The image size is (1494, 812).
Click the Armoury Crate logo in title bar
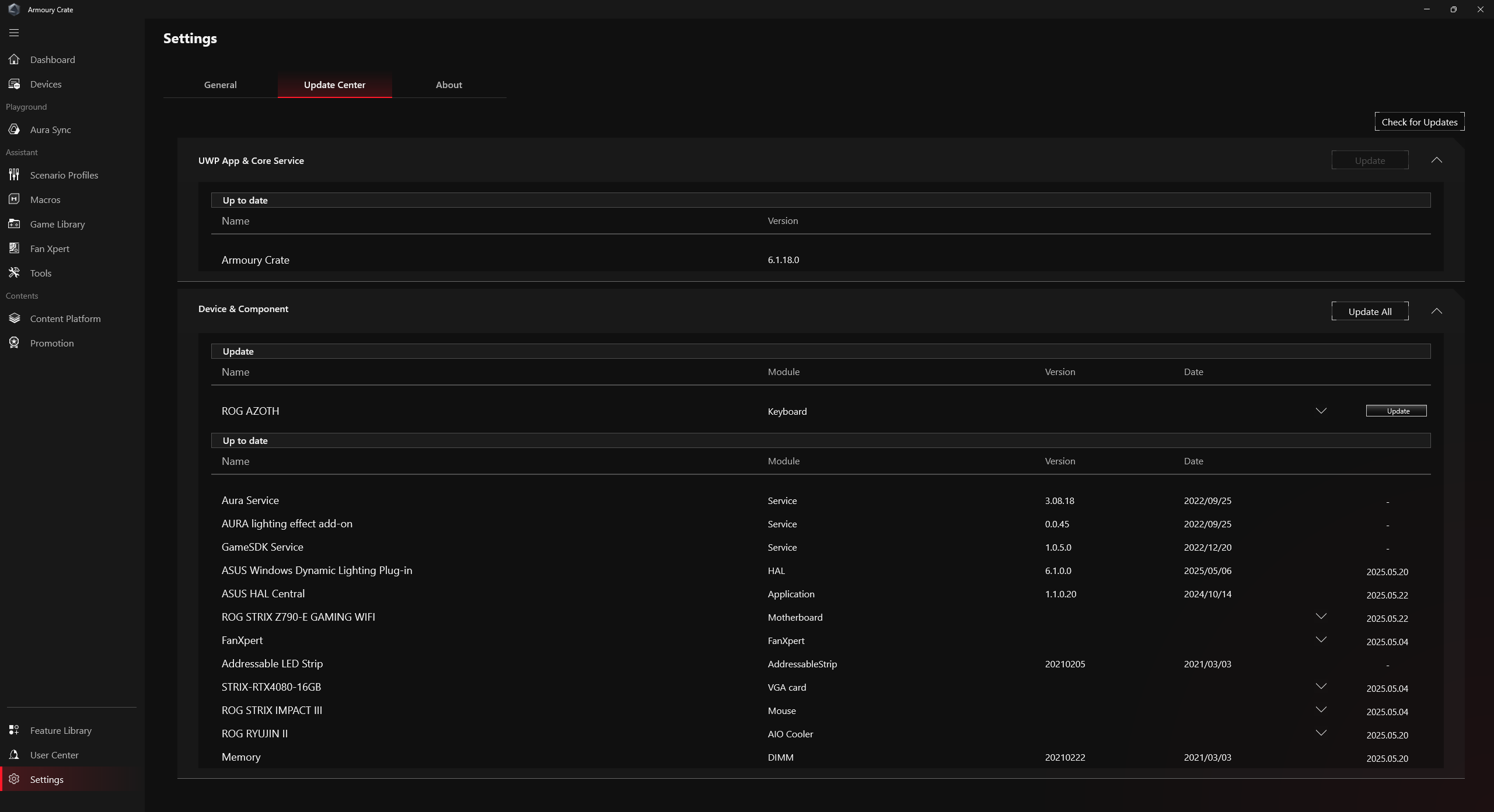(x=14, y=9)
